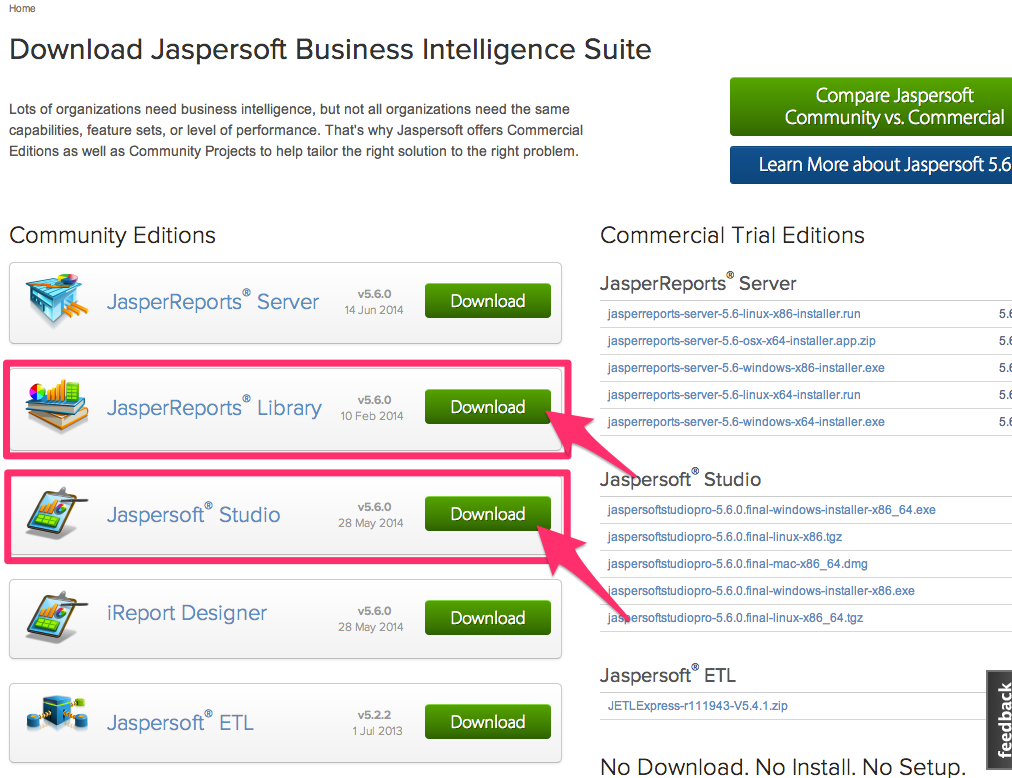This screenshot has height=778, width=1012.
Task: Open Compare Jaspersoft Community vs. Commercial
Action: coord(871,107)
